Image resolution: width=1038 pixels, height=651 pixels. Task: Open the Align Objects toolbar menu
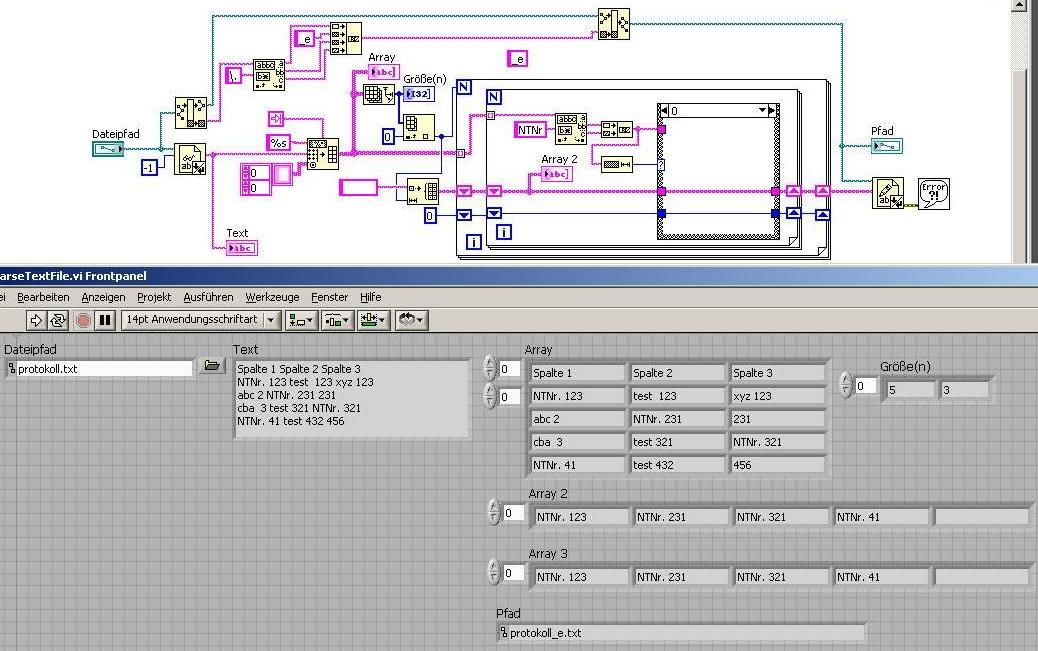point(301,321)
